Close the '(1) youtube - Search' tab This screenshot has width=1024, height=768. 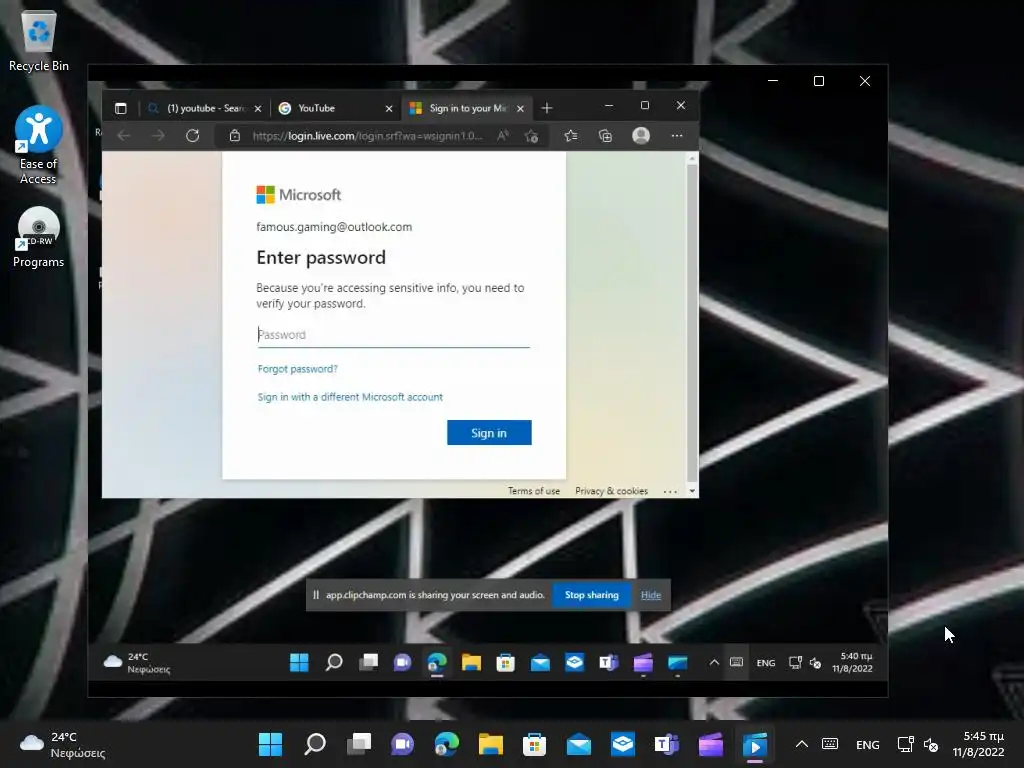[x=258, y=108]
